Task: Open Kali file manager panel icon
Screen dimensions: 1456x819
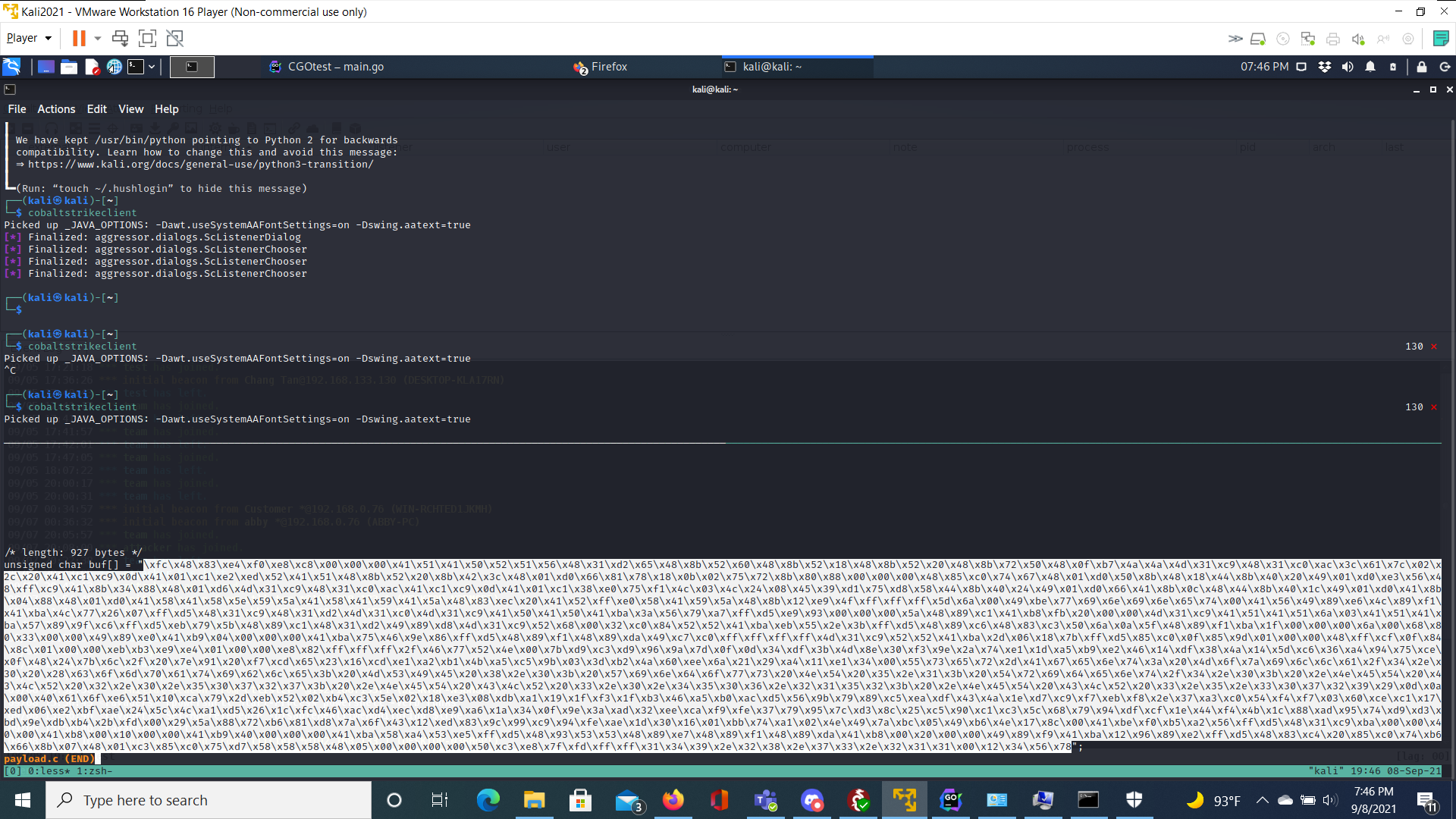Action: (x=69, y=67)
